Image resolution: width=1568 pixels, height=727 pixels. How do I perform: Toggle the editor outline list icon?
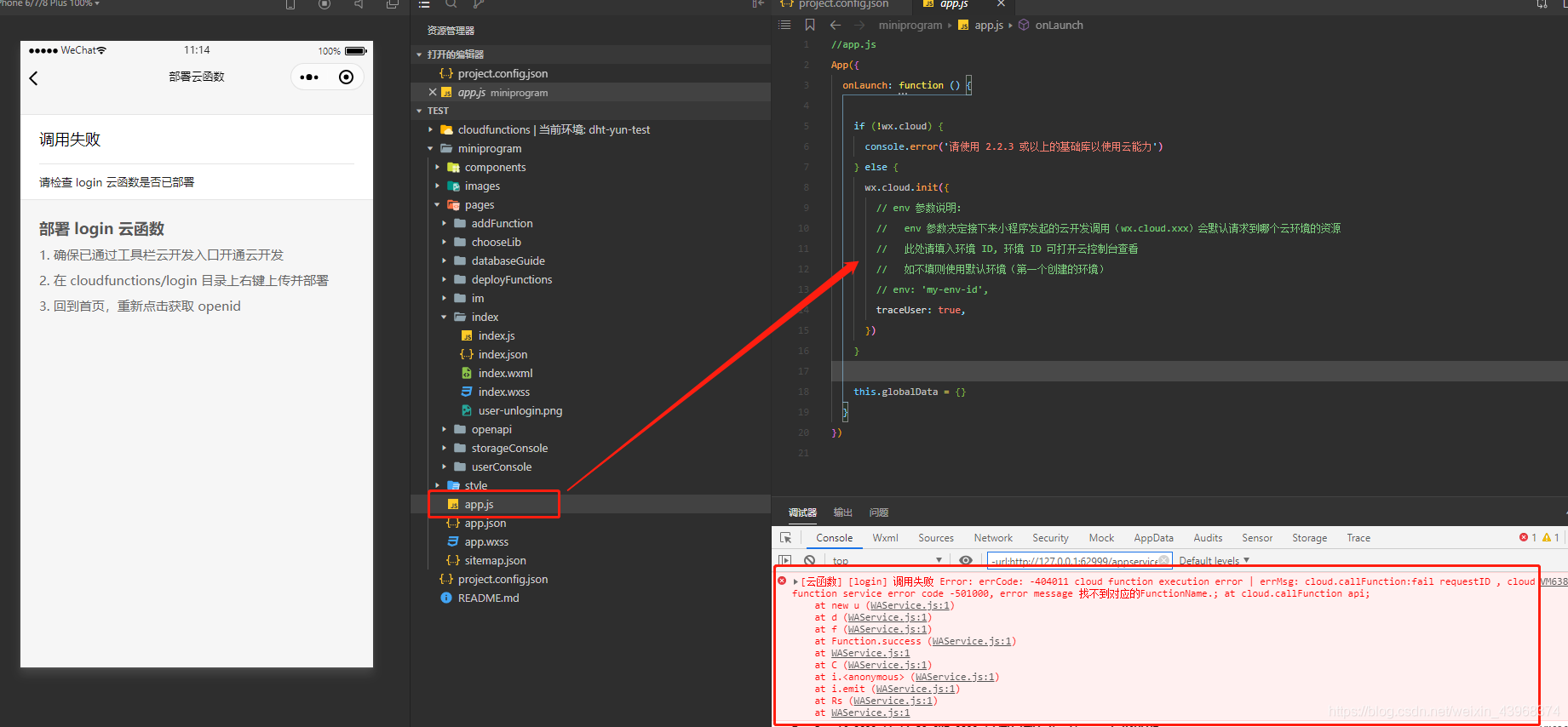point(784,25)
